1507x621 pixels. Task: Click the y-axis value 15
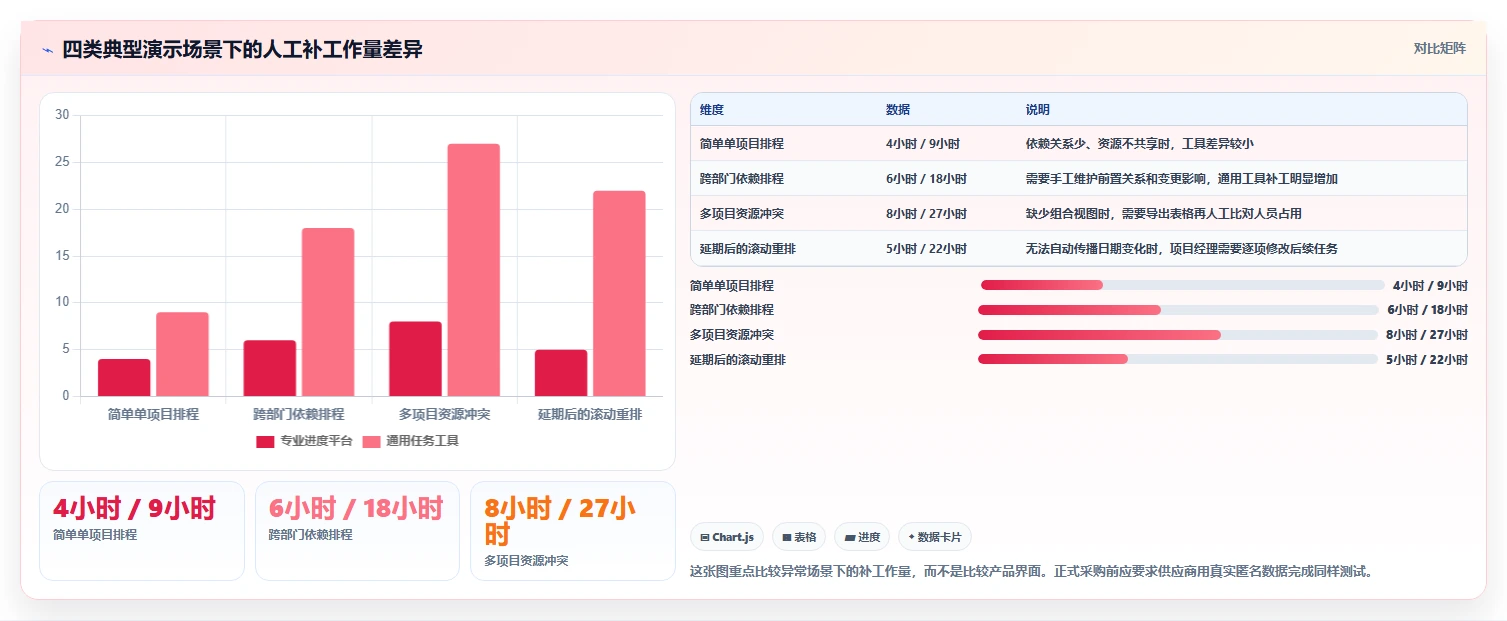point(62,256)
